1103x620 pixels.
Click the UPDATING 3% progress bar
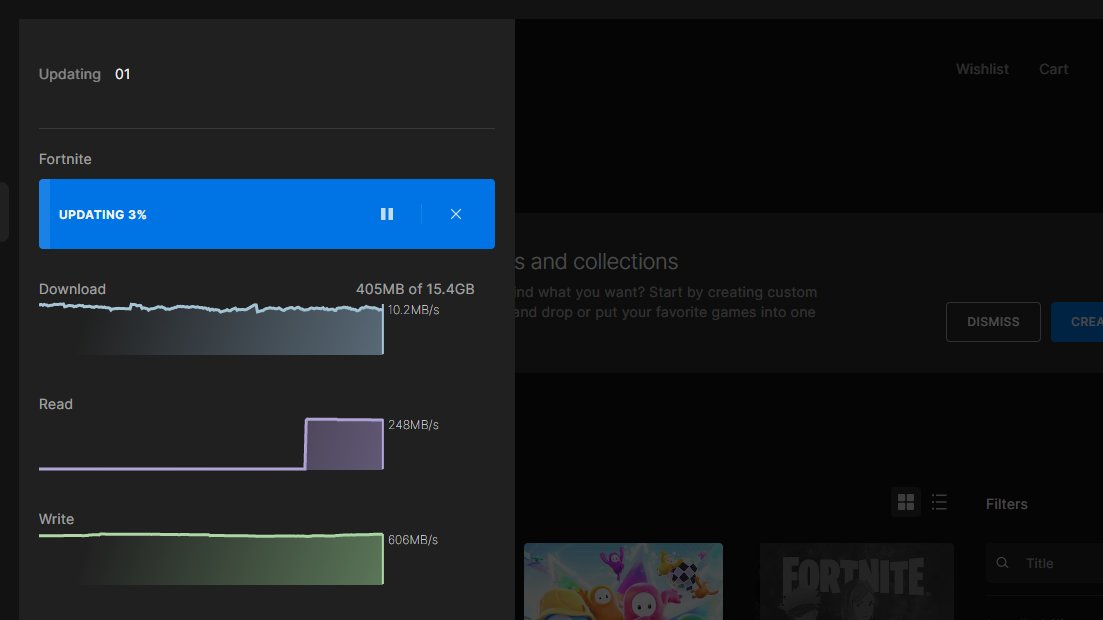click(x=267, y=214)
